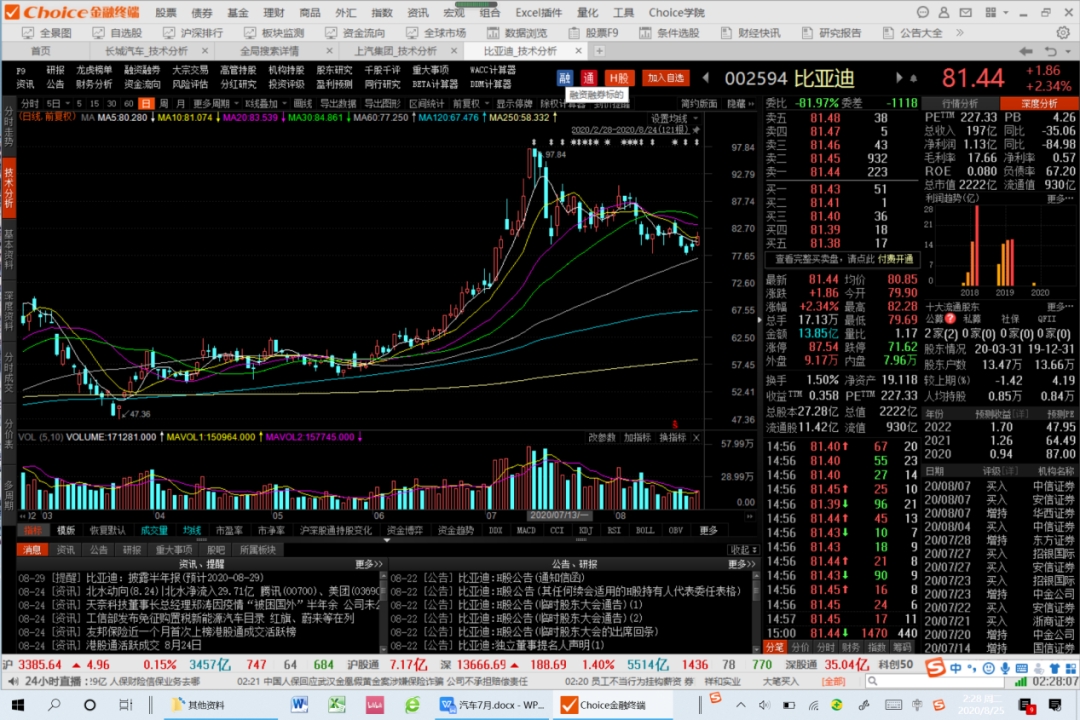Click the news list vertical scrollbar
Screen dimensions: 1080x720
[x=383, y=610]
